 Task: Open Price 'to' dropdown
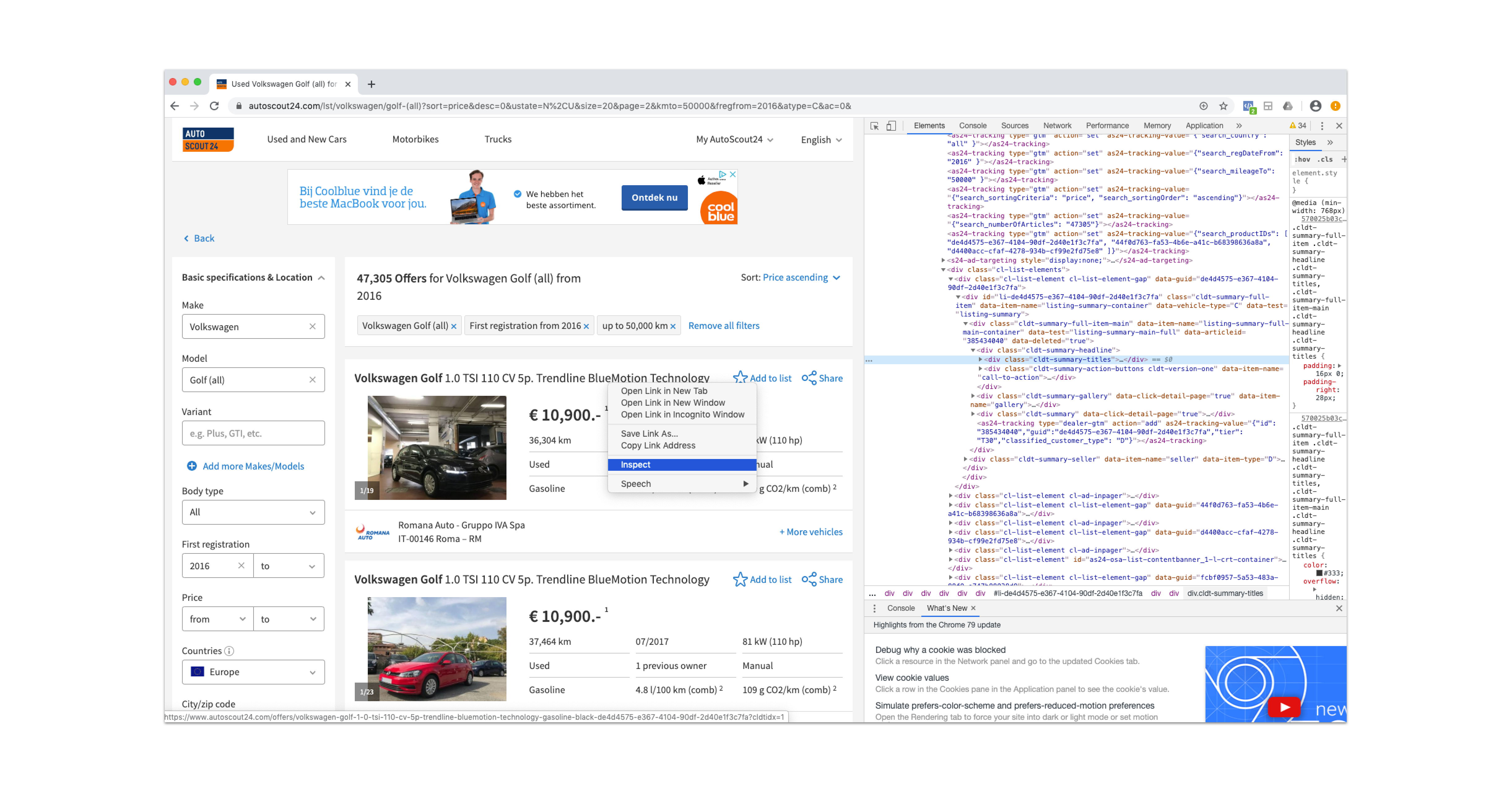(x=288, y=619)
